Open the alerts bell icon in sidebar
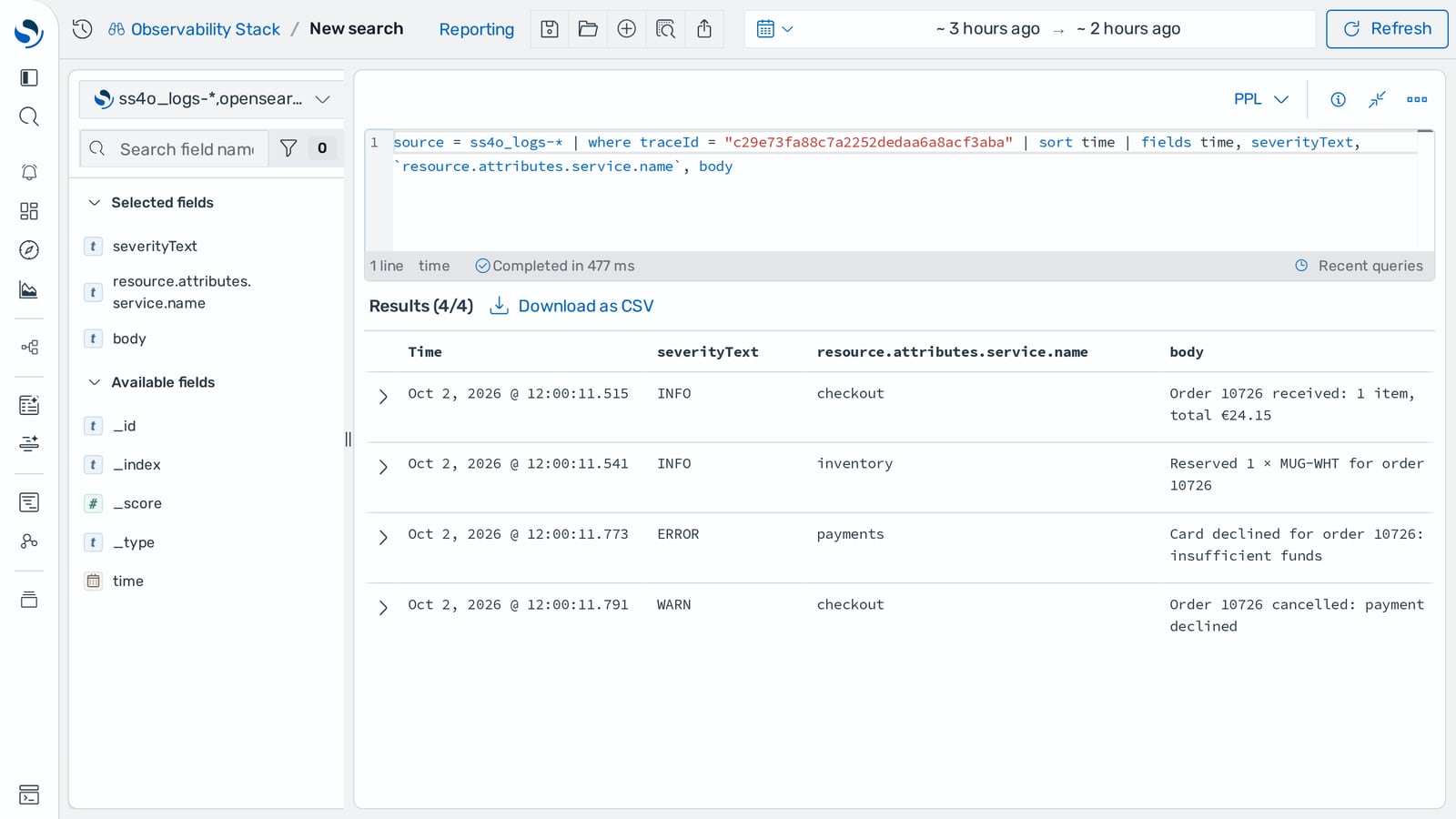Image resolution: width=1456 pixels, height=819 pixels. [x=29, y=172]
